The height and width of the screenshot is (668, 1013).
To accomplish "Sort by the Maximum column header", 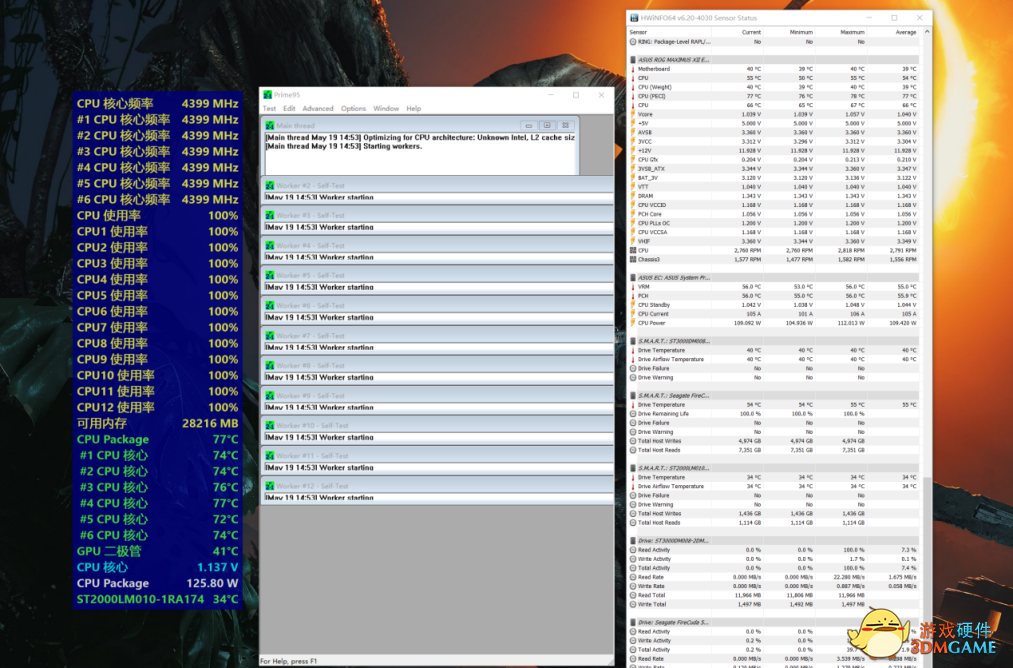I will 841,32.
